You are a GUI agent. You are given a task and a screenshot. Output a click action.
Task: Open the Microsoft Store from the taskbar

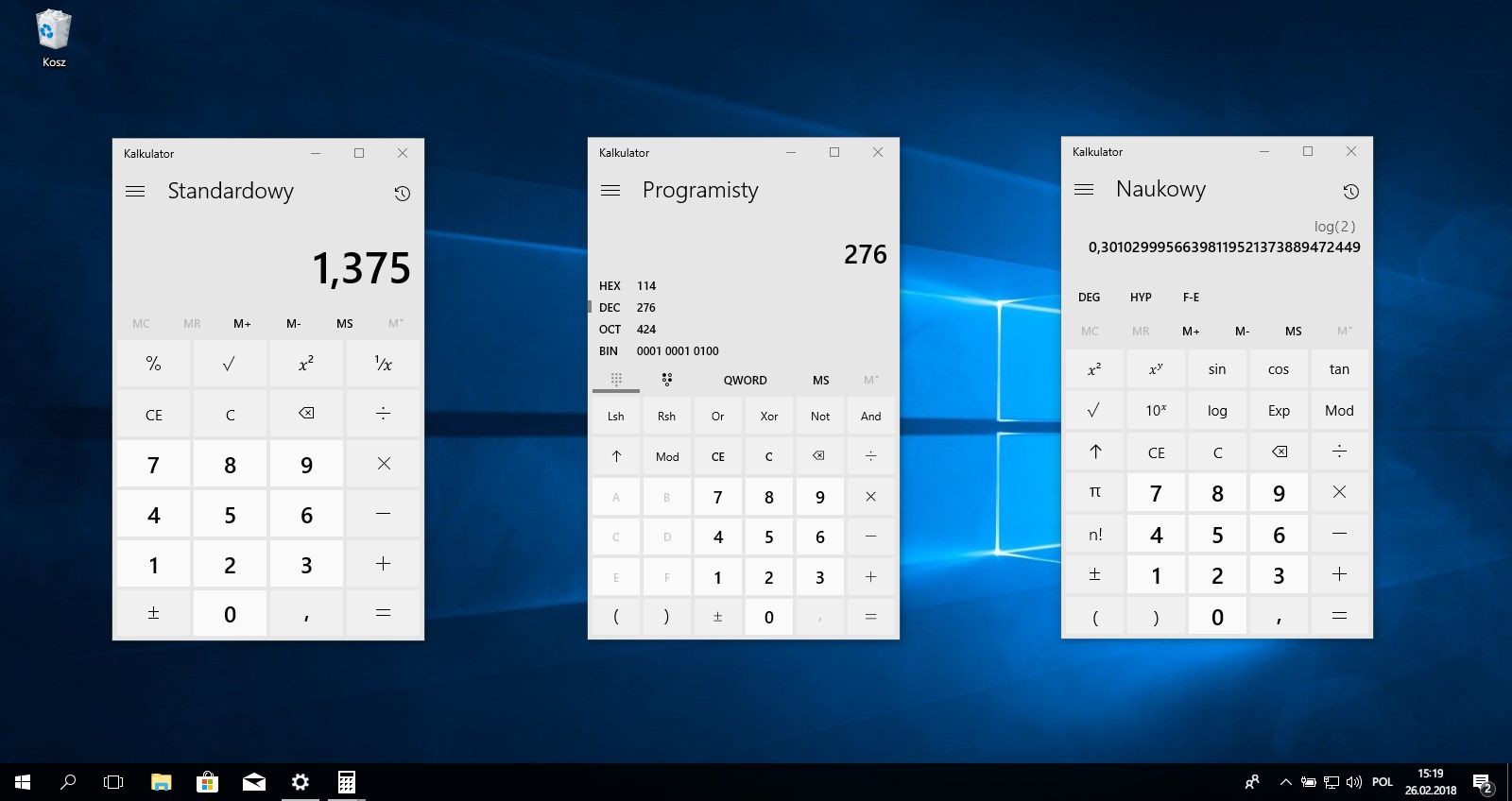click(x=208, y=782)
